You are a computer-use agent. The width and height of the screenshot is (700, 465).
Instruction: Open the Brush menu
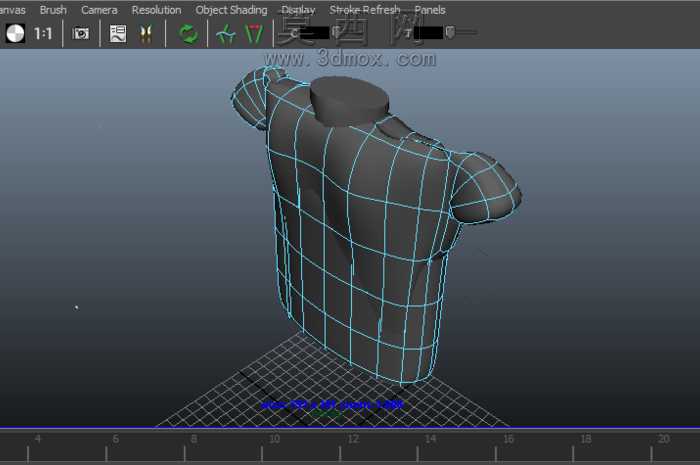[x=53, y=10]
